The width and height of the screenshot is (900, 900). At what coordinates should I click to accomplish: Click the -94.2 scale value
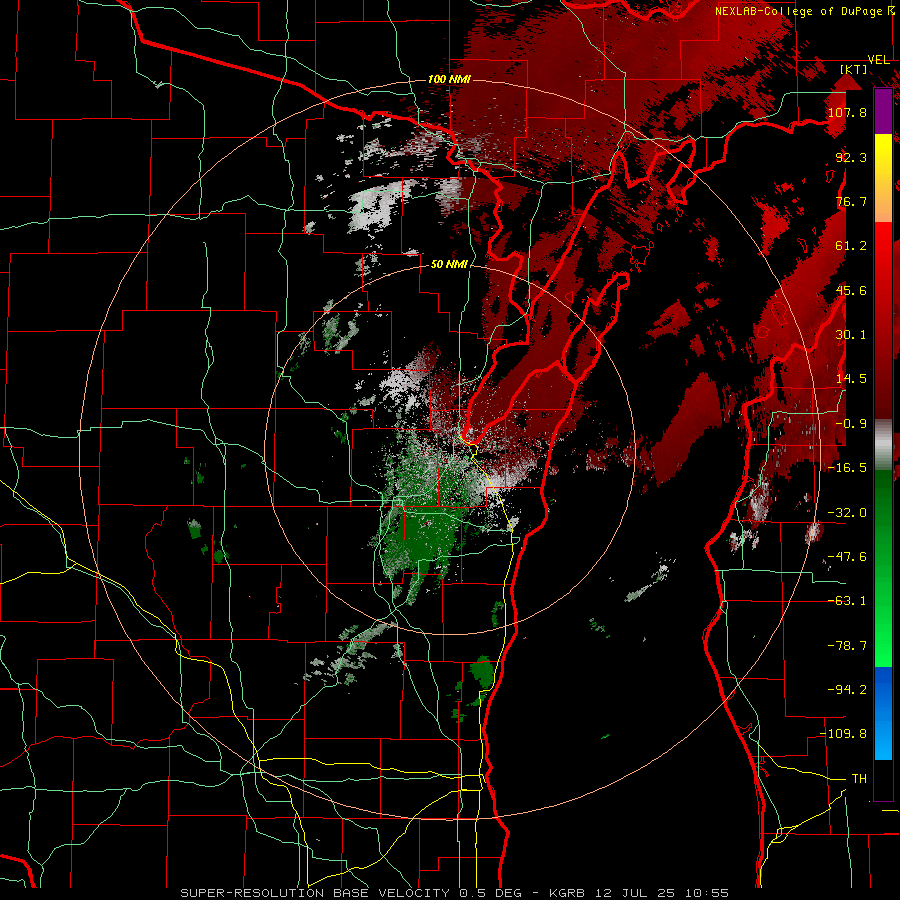click(x=847, y=690)
